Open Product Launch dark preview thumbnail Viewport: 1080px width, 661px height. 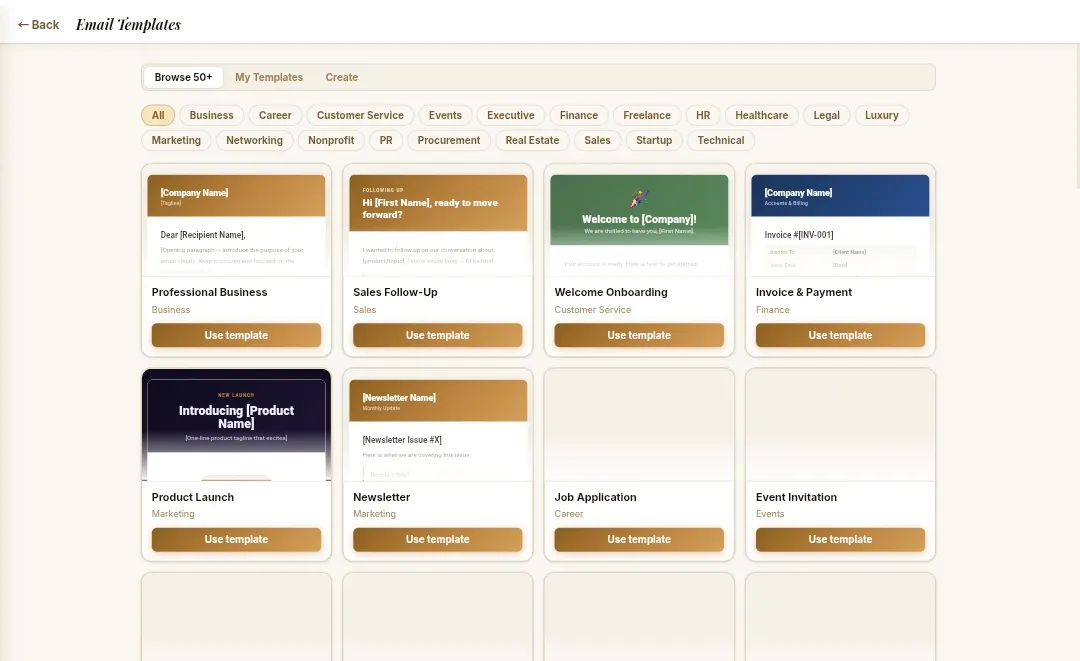[236, 425]
